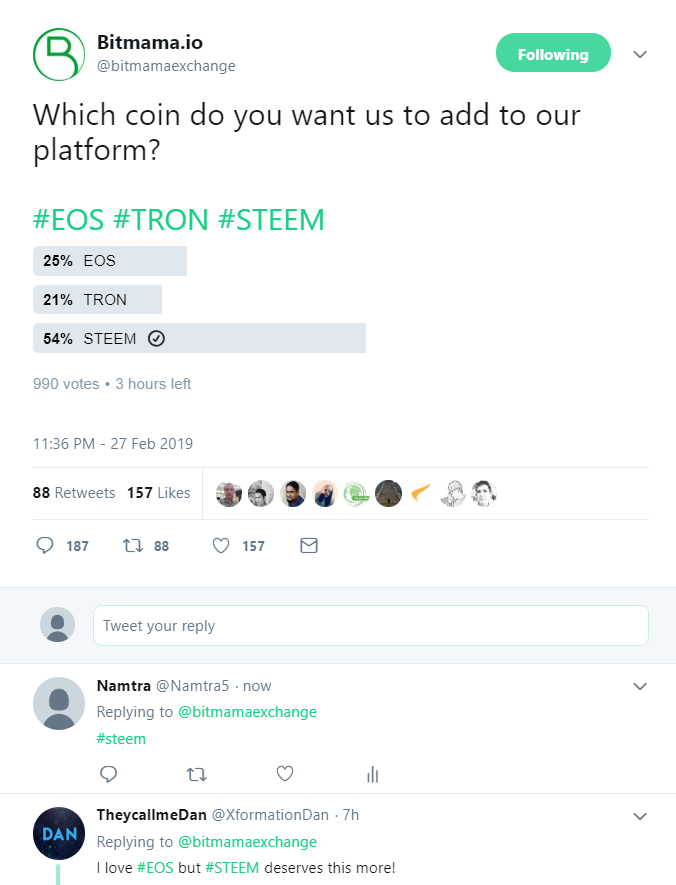Click the STEEM poll result bar
676x885 pixels.
(x=199, y=338)
